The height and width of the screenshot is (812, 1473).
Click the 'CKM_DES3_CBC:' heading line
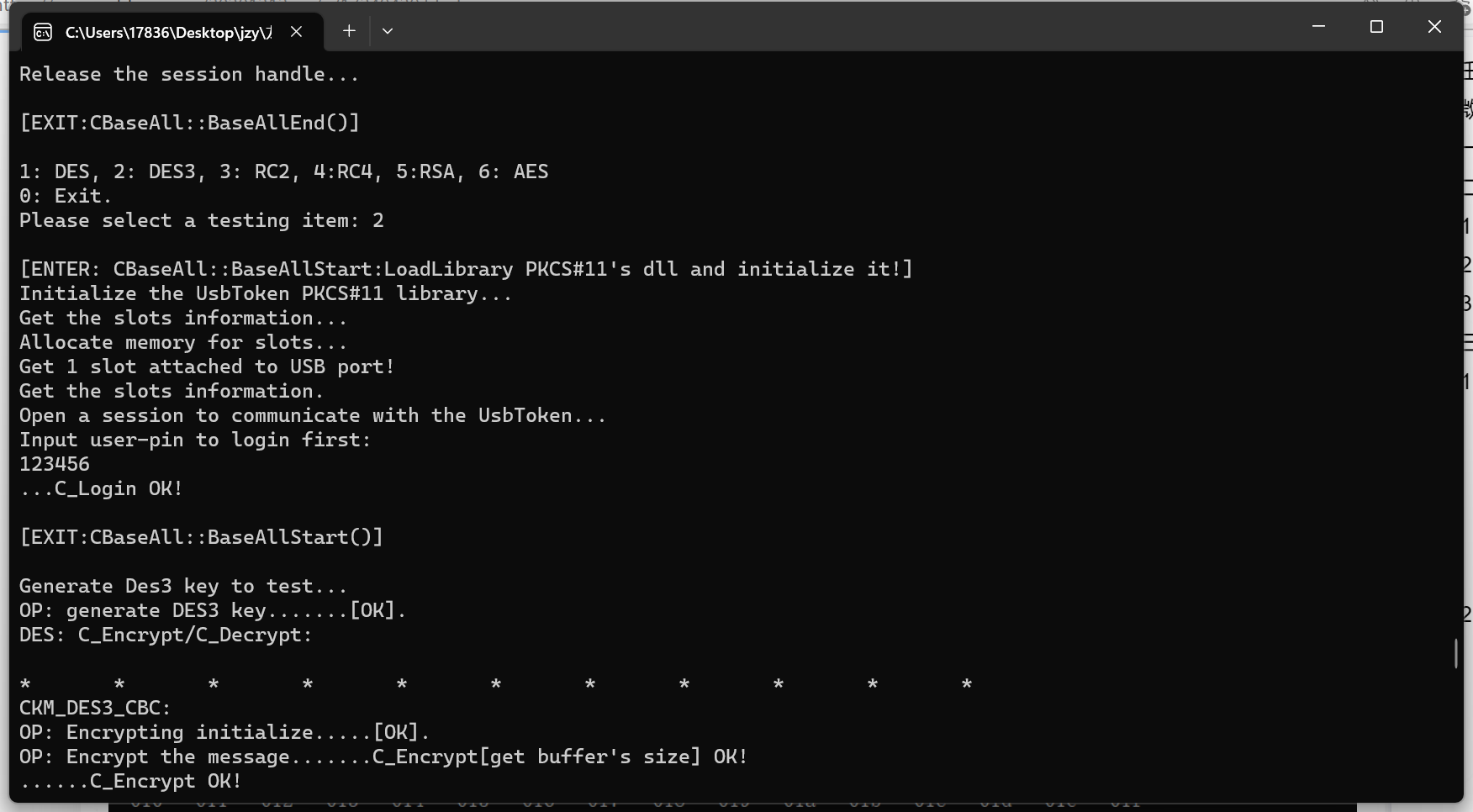(95, 708)
